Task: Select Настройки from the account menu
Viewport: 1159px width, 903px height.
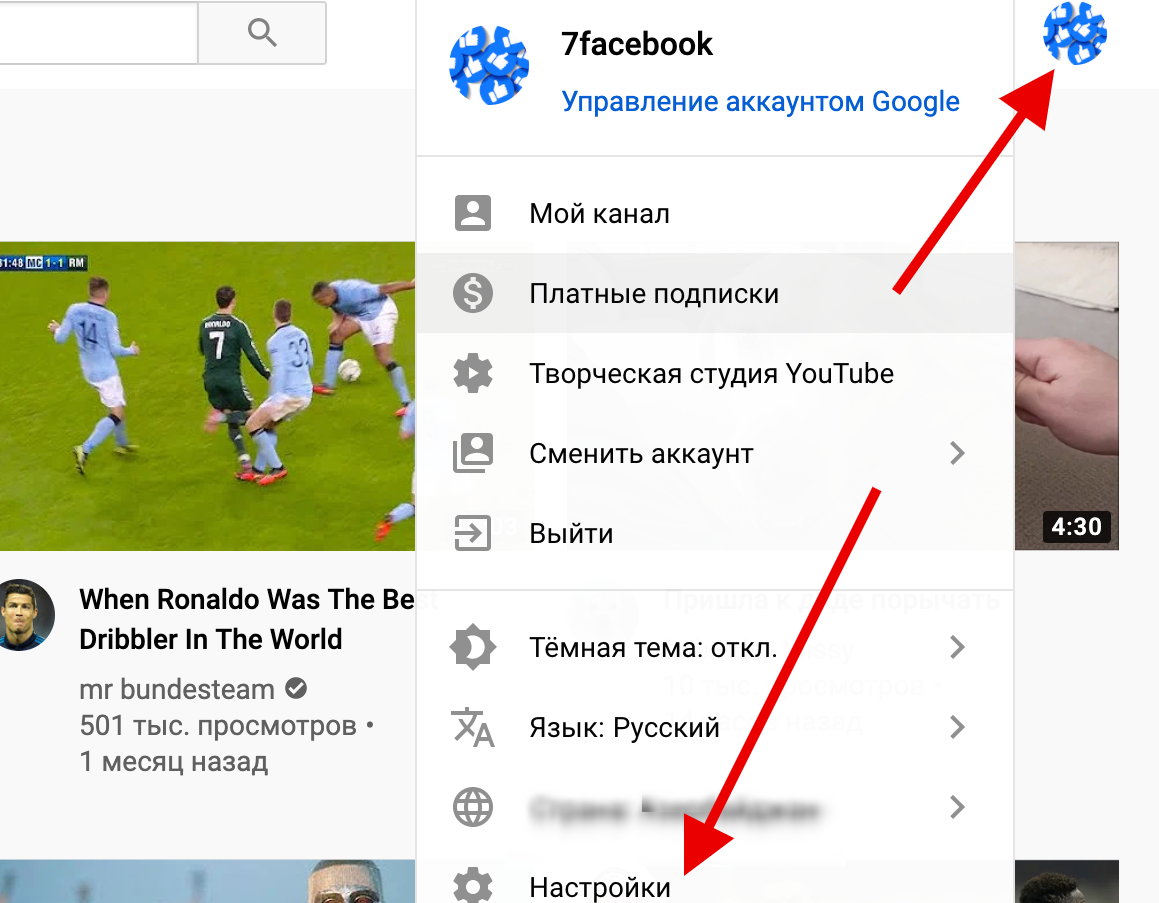Action: pyautogui.click(x=600, y=887)
